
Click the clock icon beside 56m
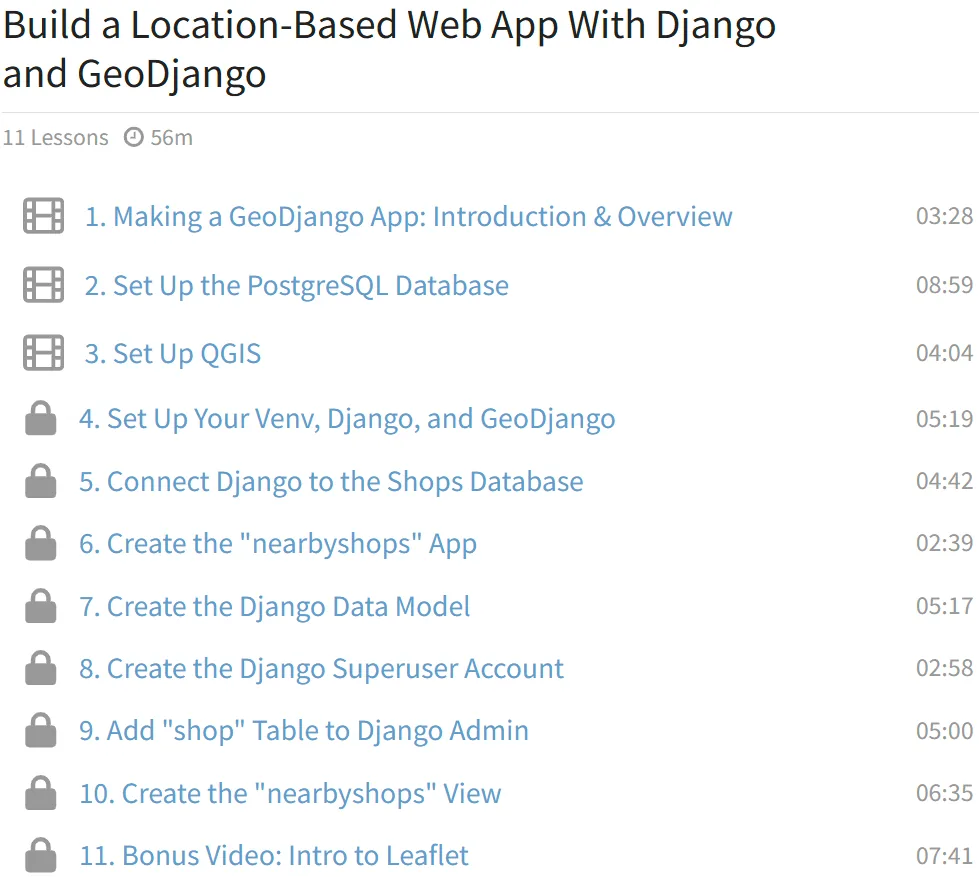(134, 137)
